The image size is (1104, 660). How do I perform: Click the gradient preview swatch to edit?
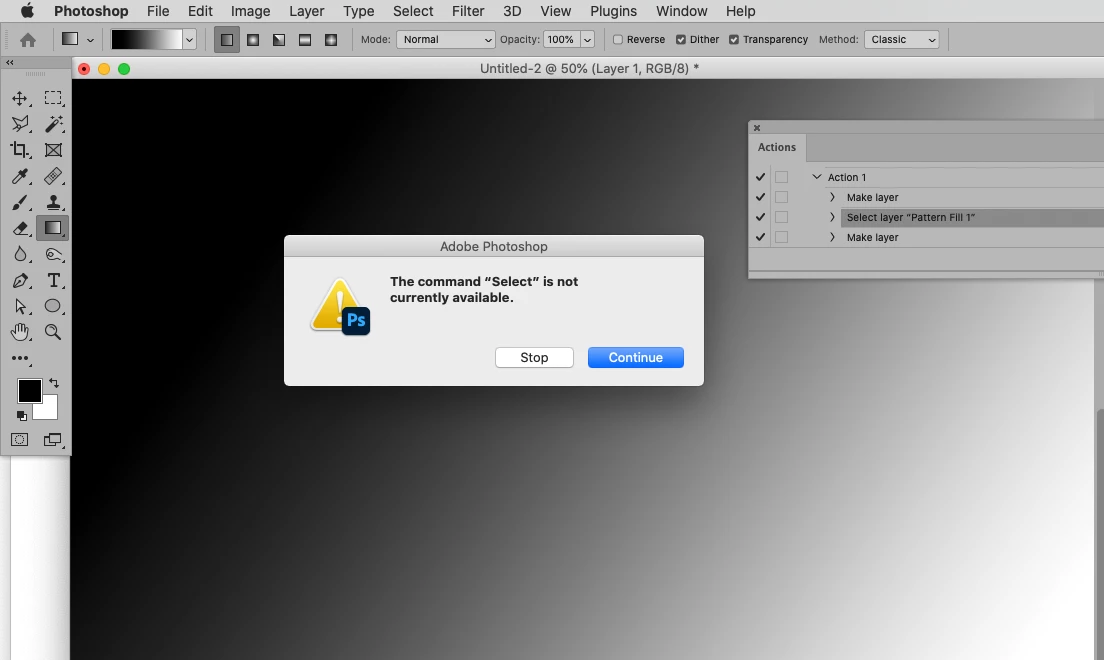point(146,39)
